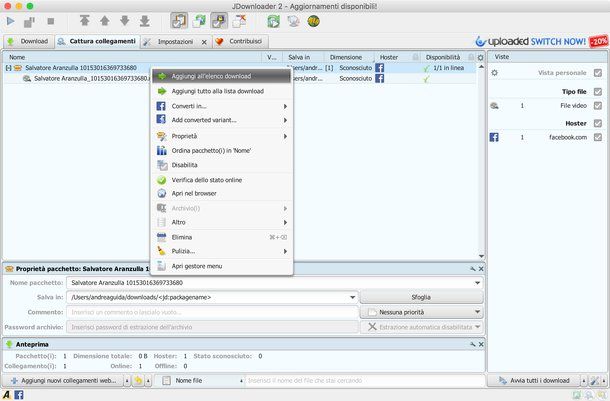
Task: Click Avvia tutti i download button
Action: (535, 380)
